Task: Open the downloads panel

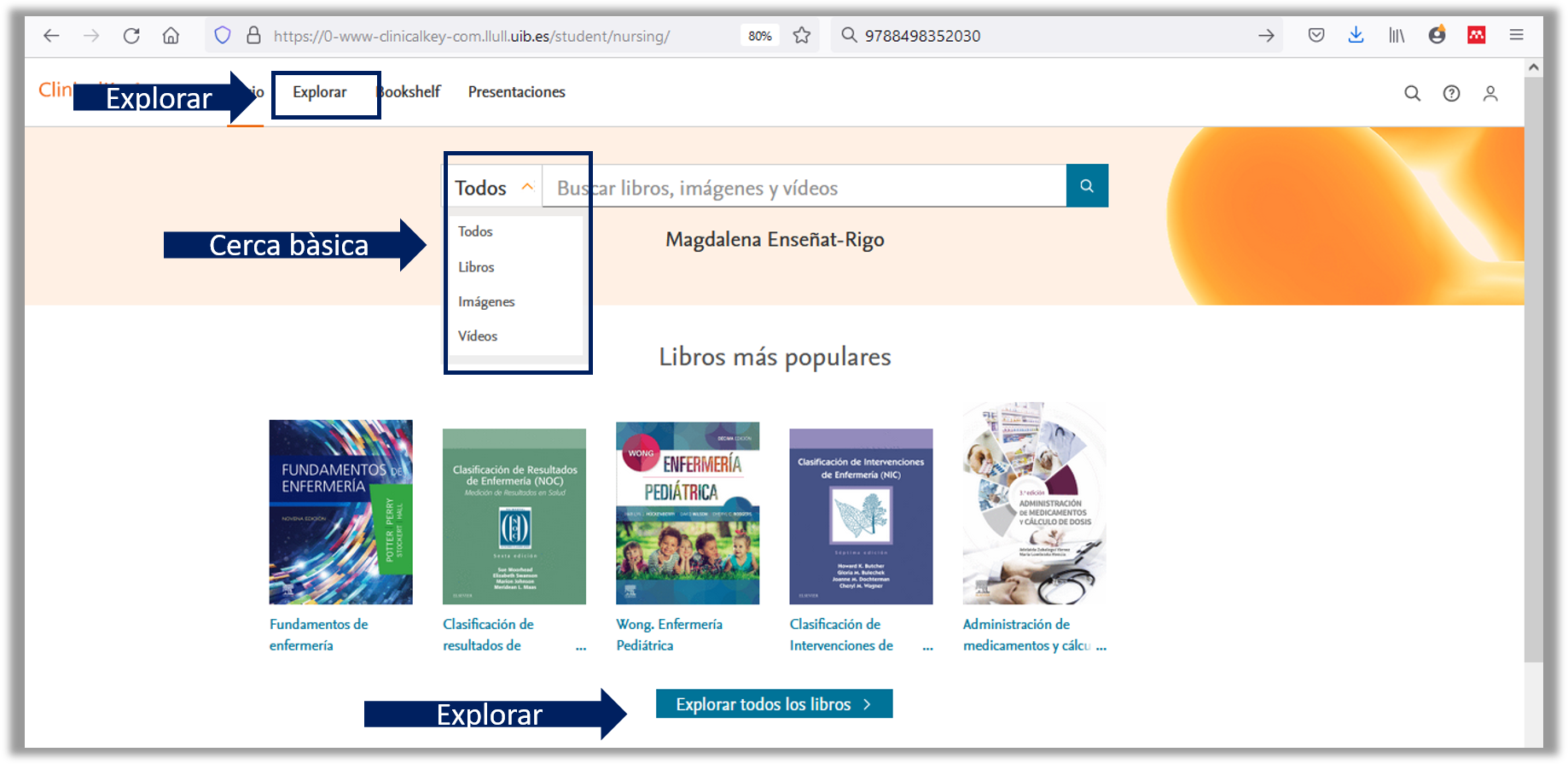Action: 1356,35
